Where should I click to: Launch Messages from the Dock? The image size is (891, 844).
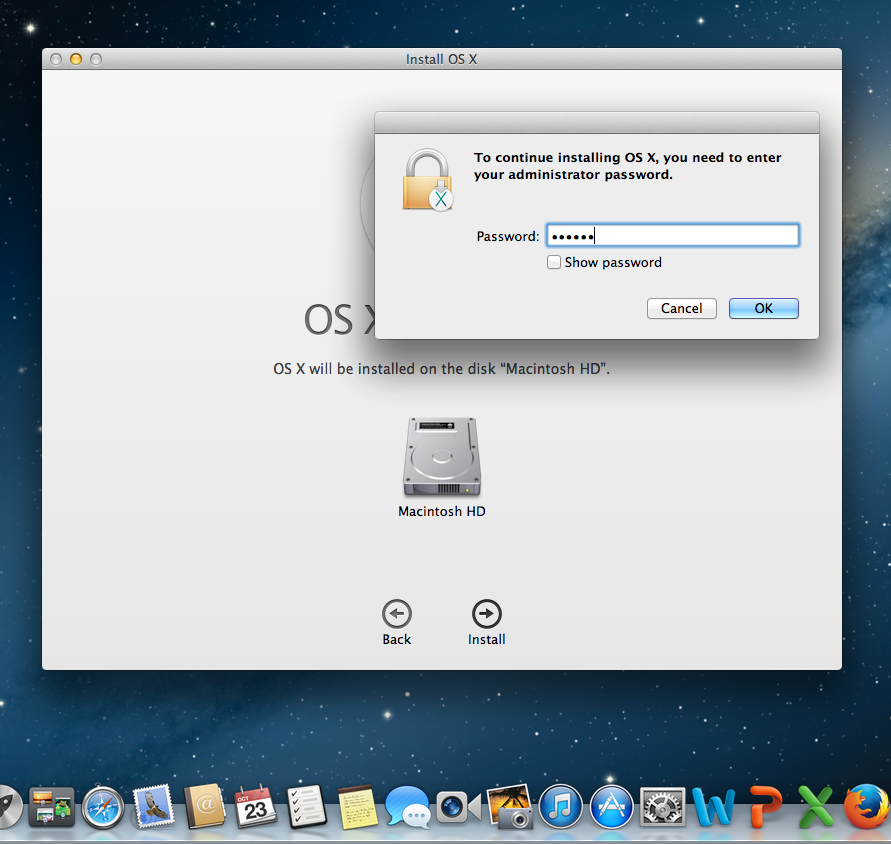coord(408,807)
